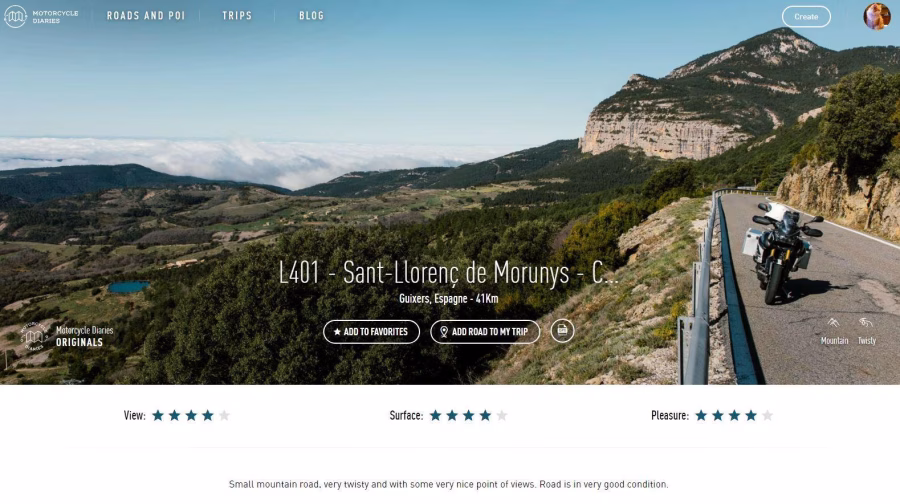900x504 pixels.
Task: Click the Motorcycle Diaries Originals badge
Action: click(x=67, y=336)
